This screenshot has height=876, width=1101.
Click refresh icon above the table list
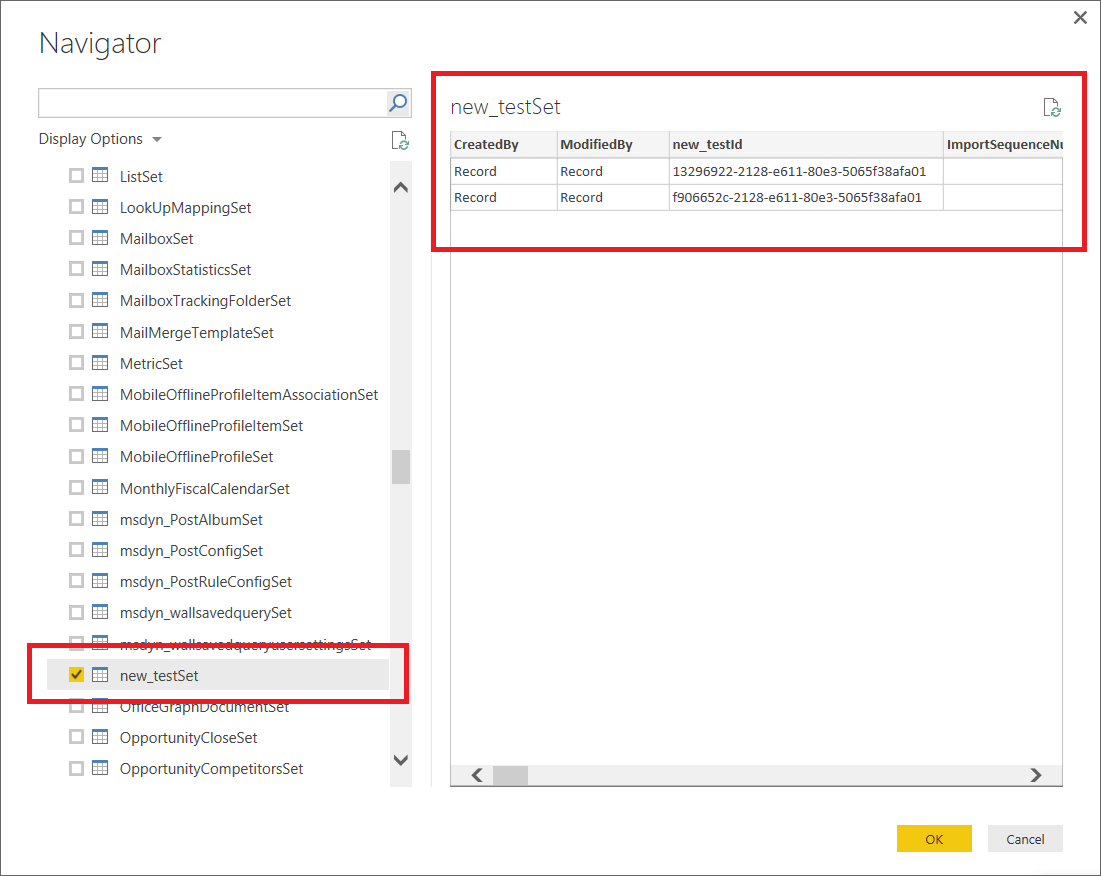point(400,141)
